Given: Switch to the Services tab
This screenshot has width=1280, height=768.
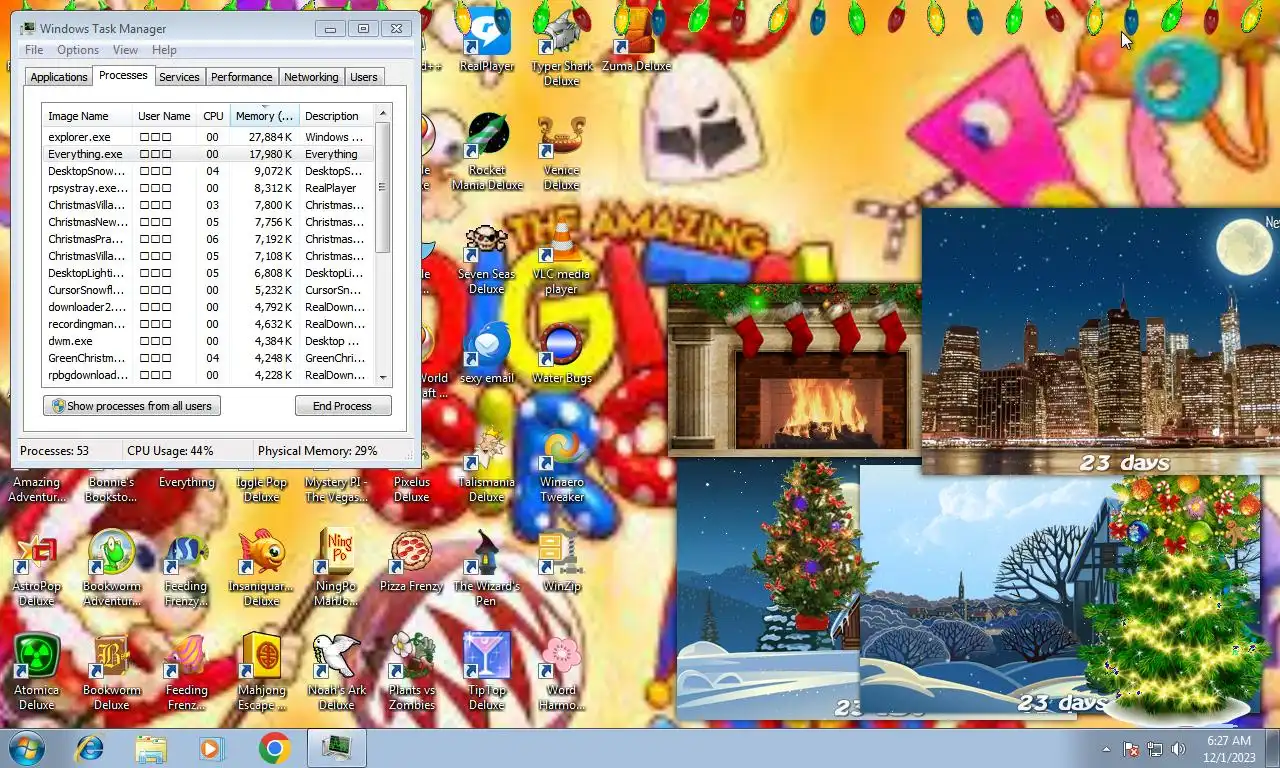Looking at the screenshot, I should tap(179, 77).
